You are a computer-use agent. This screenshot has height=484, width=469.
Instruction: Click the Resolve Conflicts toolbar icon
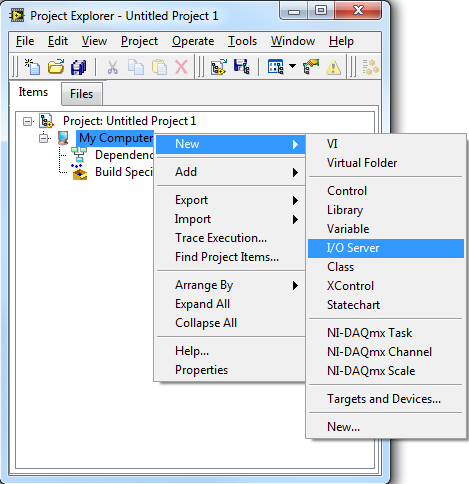click(311, 67)
